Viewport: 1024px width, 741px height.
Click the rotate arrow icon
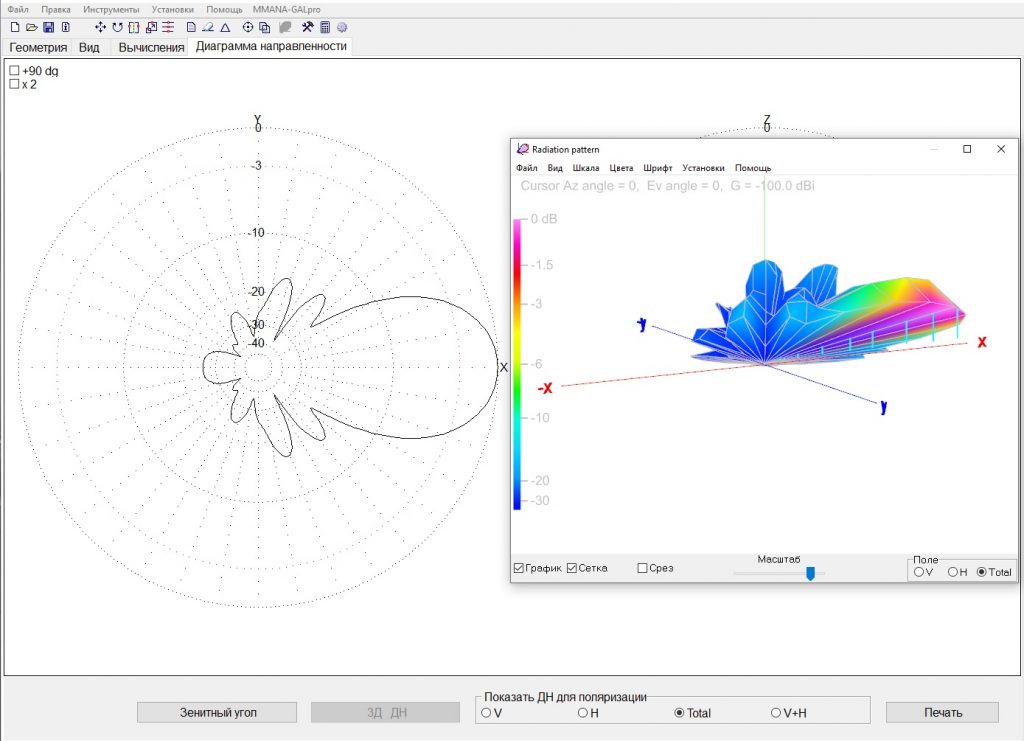[117, 27]
